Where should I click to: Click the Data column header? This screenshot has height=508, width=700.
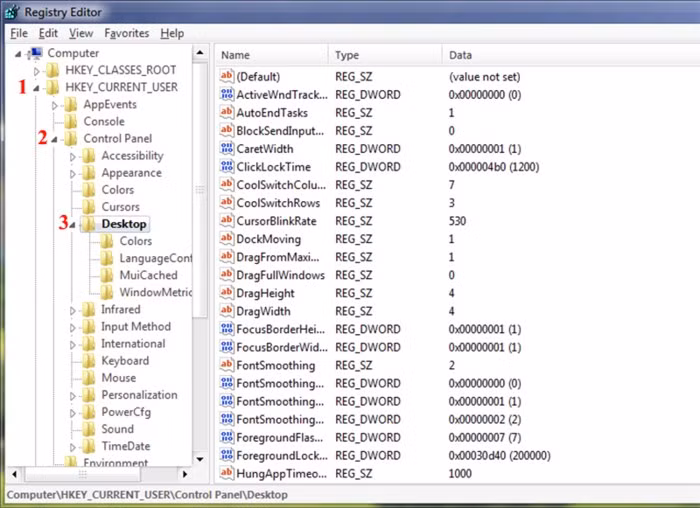pos(460,55)
